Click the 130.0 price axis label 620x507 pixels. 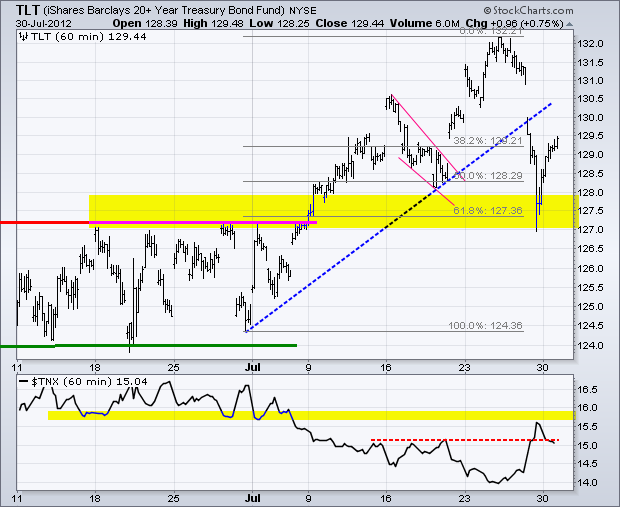(591, 117)
